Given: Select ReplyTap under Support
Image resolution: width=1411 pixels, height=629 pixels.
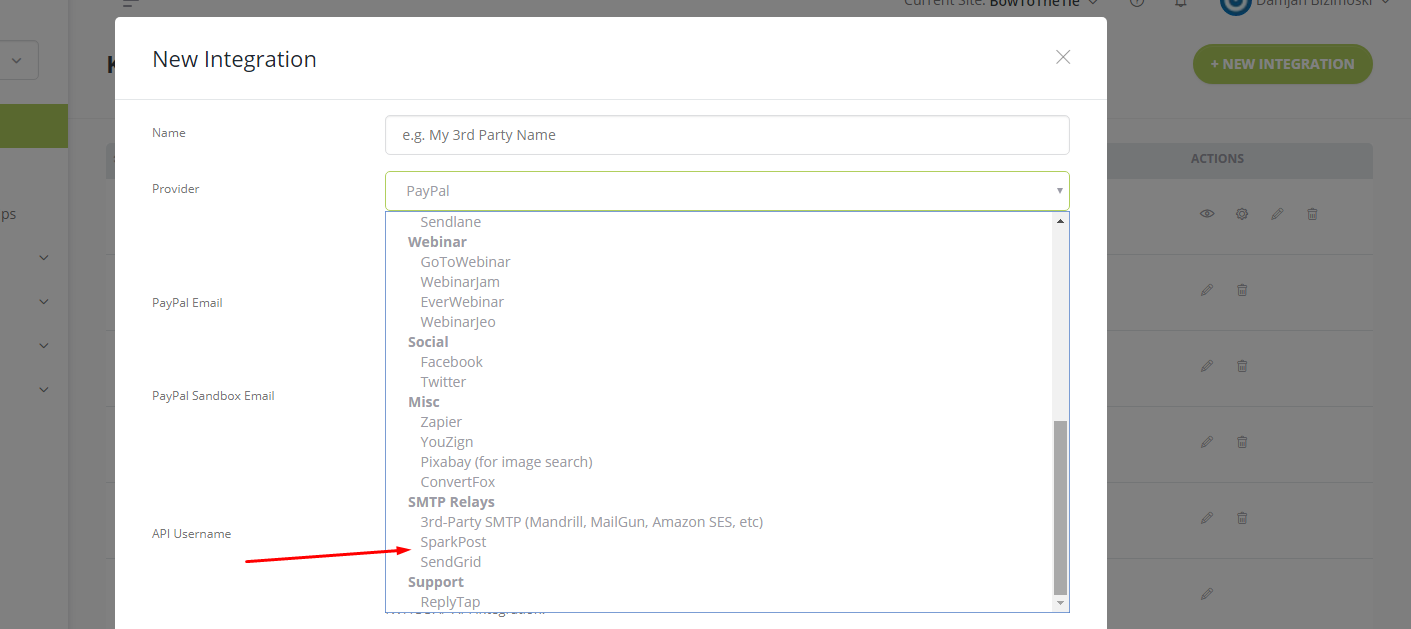Looking at the screenshot, I should pos(450,602).
